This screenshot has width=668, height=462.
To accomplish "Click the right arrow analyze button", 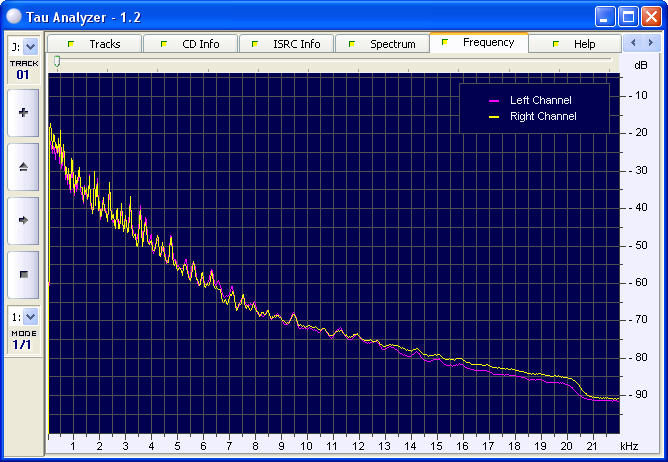I will (x=23, y=220).
